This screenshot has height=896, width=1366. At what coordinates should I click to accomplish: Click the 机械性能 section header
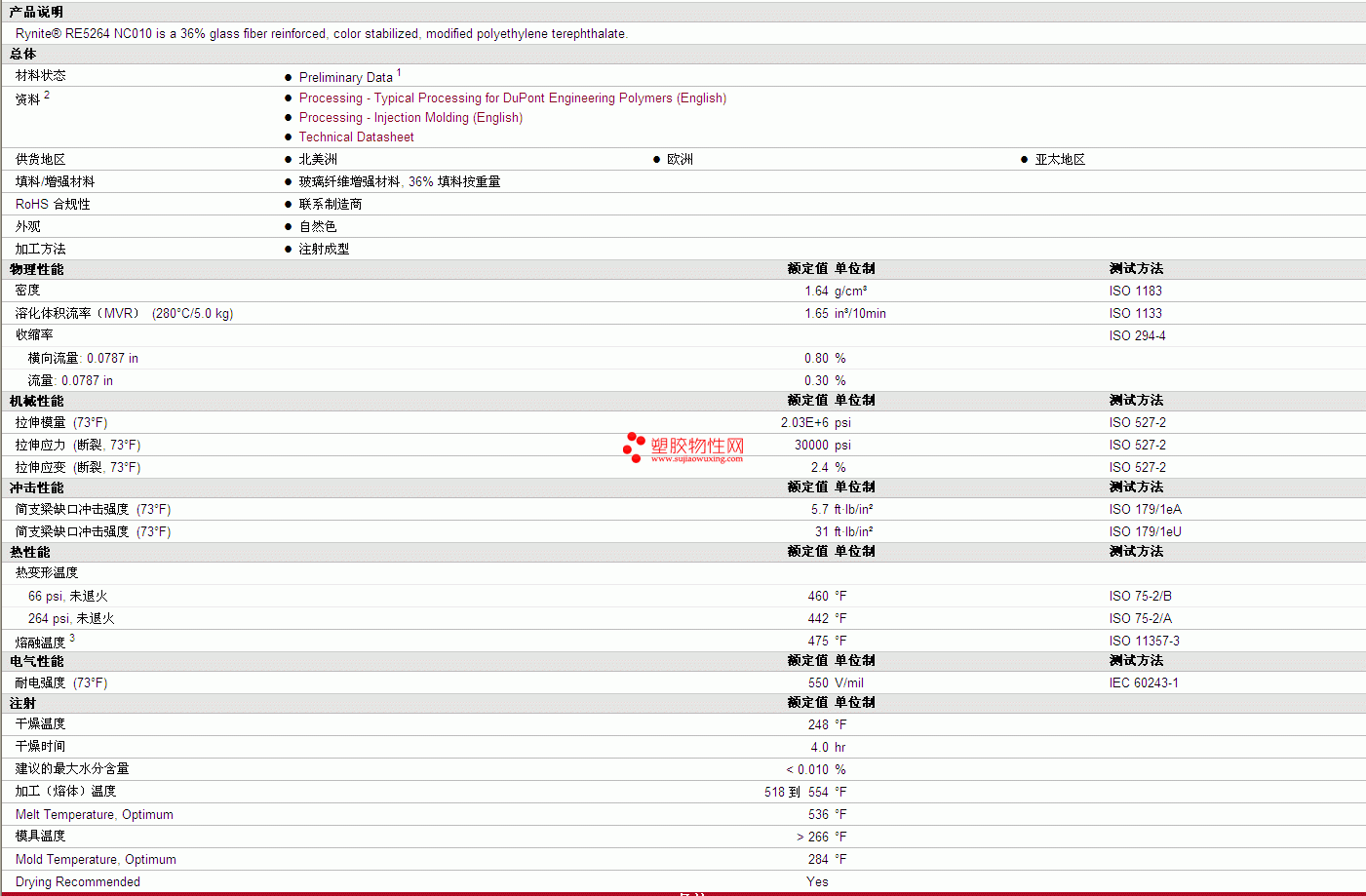point(36,401)
